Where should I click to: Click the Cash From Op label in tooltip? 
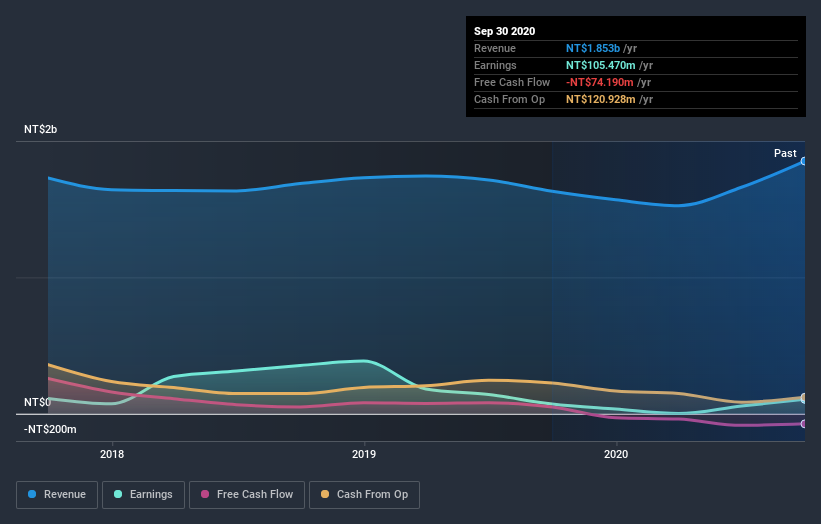(x=509, y=99)
